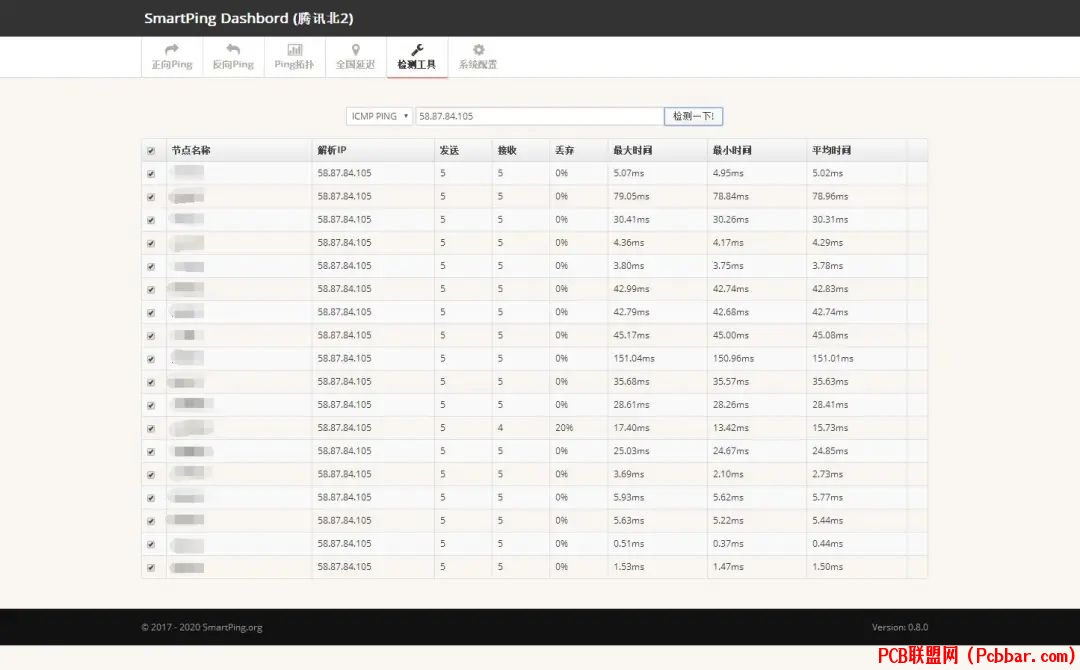Click the 35.63ms average time cell
The image size is (1080, 670).
pos(829,381)
